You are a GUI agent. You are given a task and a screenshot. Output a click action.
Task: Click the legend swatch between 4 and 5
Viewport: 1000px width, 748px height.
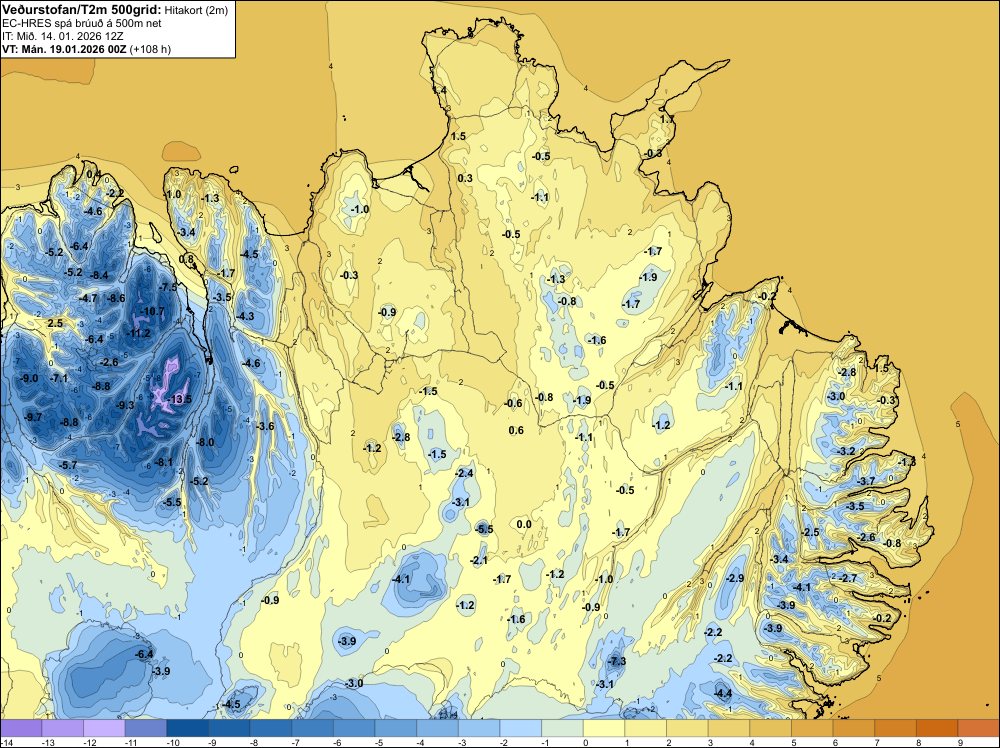(771, 728)
